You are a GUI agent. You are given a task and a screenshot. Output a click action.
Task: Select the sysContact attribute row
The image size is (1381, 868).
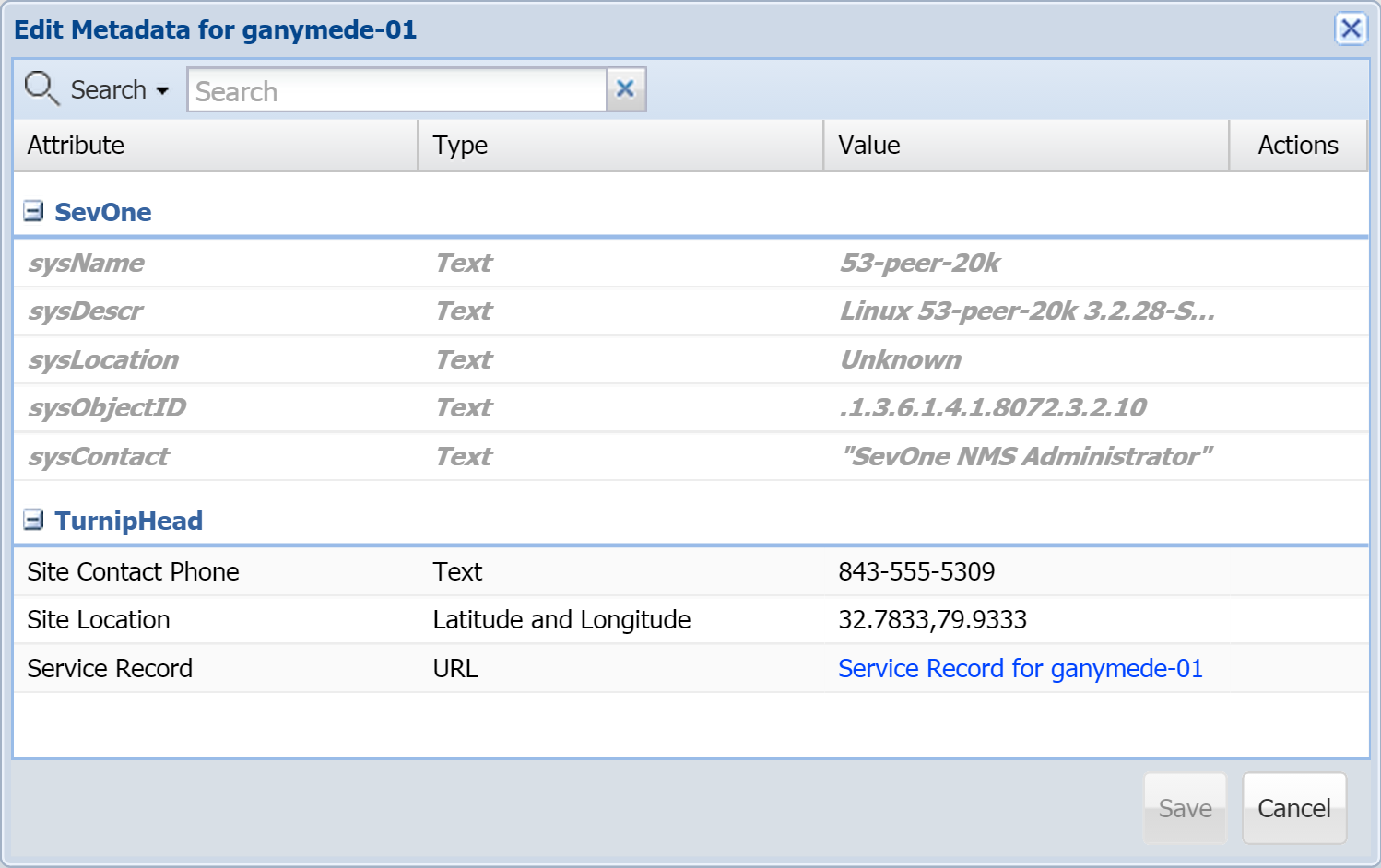(690, 456)
